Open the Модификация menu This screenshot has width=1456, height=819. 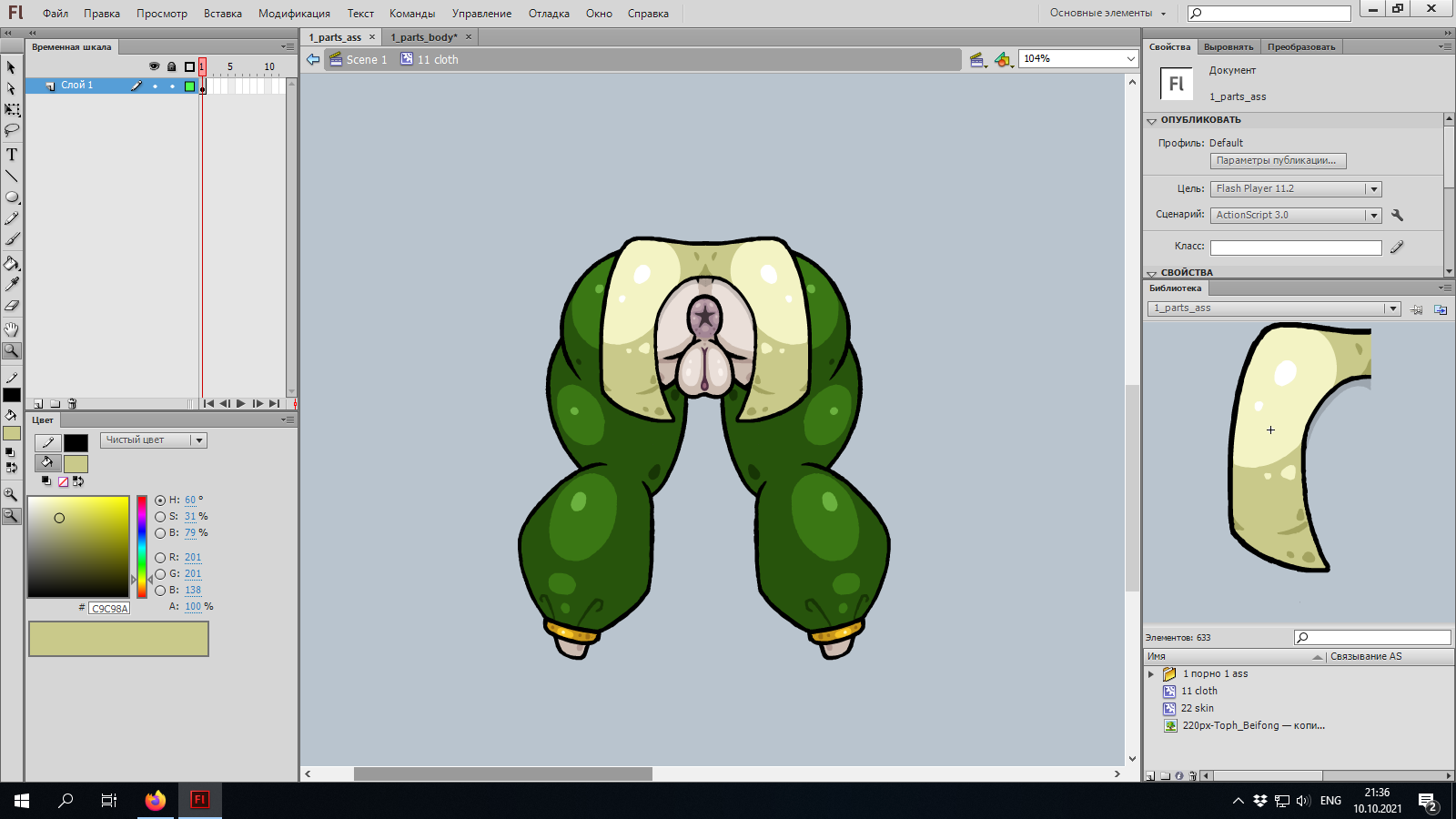click(294, 14)
